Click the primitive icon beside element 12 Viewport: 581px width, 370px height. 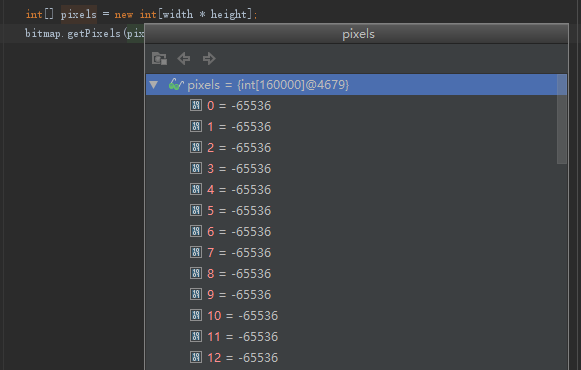(x=196, y=357)
